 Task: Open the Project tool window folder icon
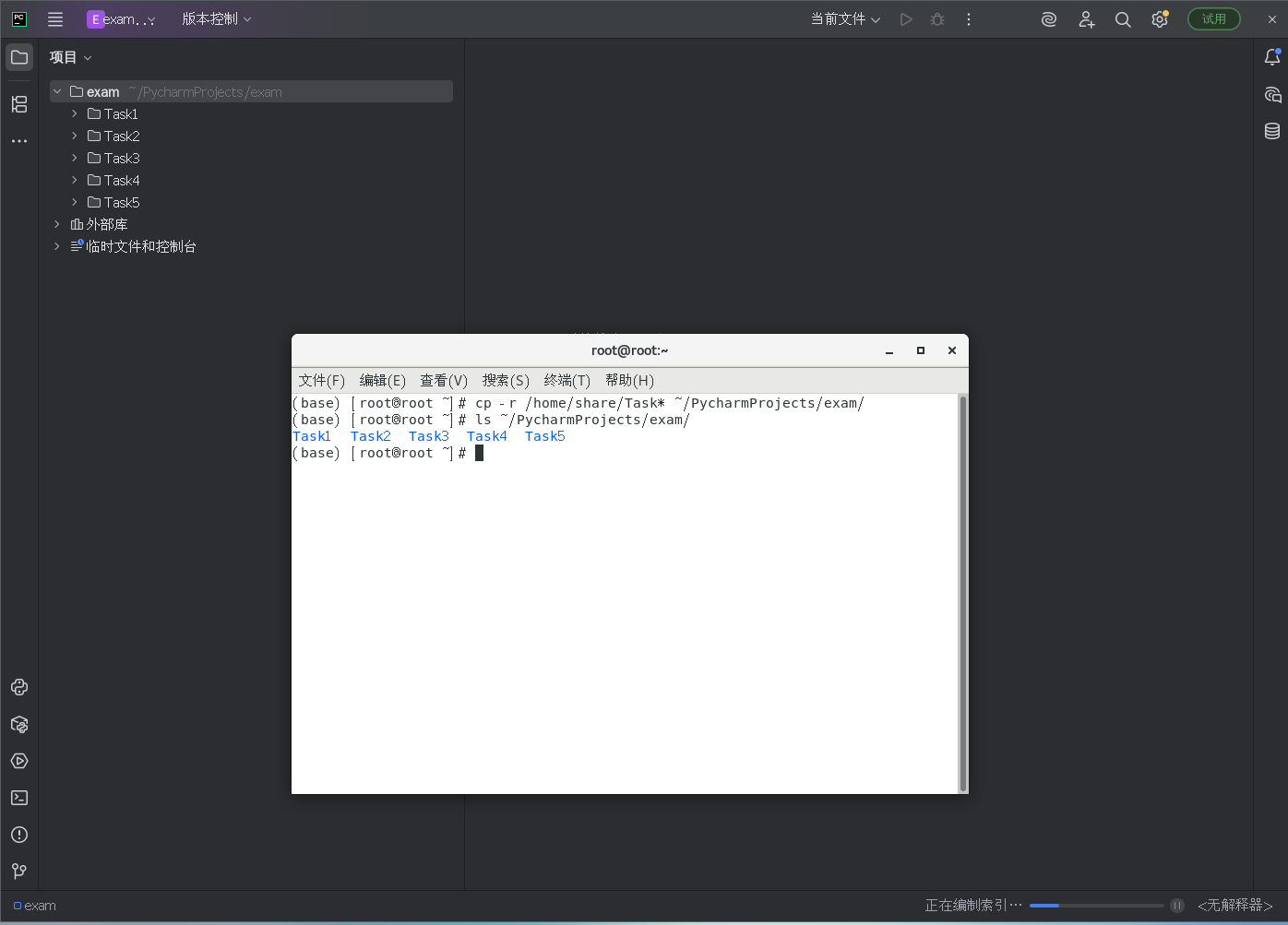coord(19,57)
